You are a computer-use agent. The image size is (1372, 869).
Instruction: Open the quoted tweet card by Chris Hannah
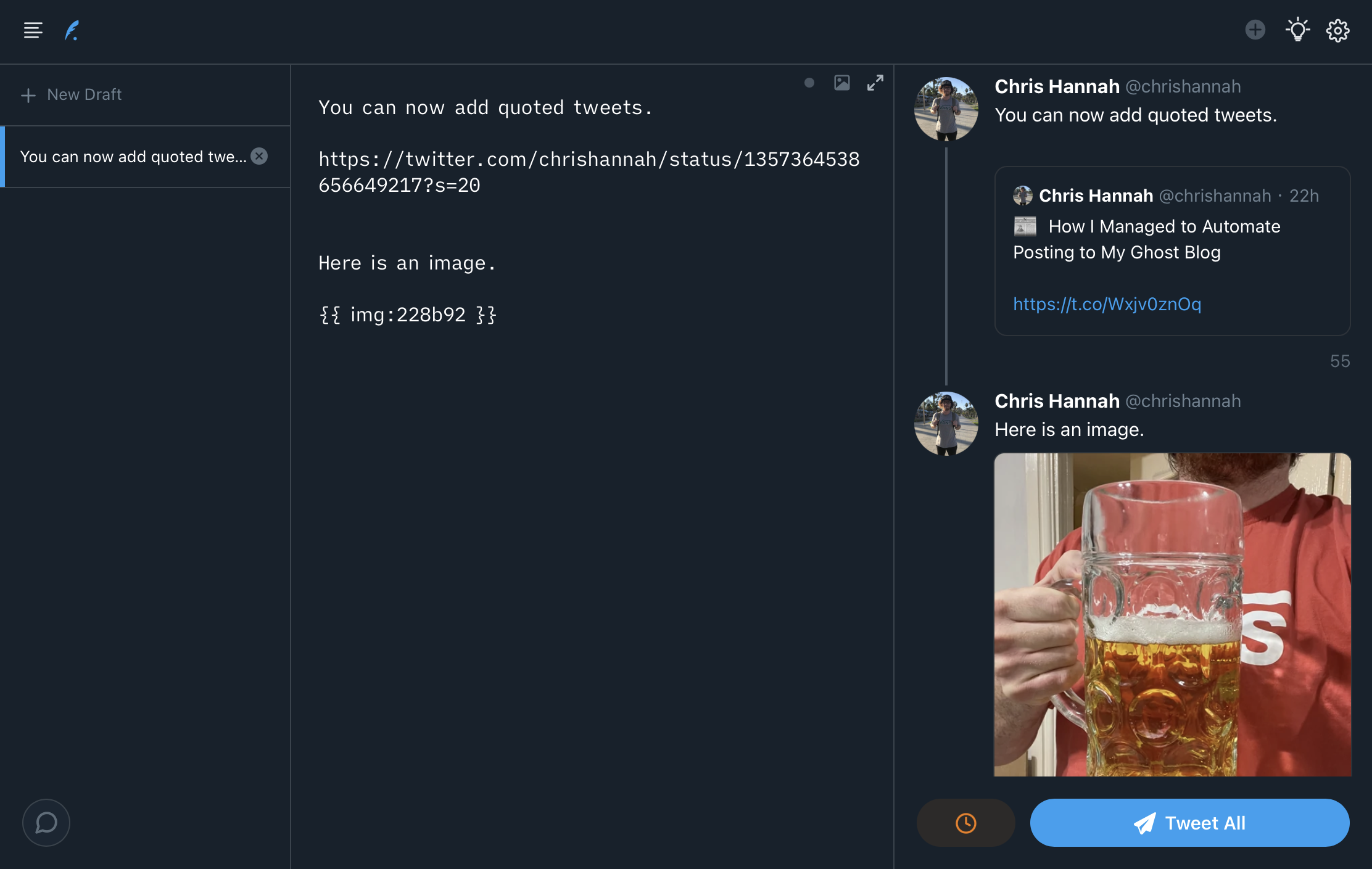1172,251
